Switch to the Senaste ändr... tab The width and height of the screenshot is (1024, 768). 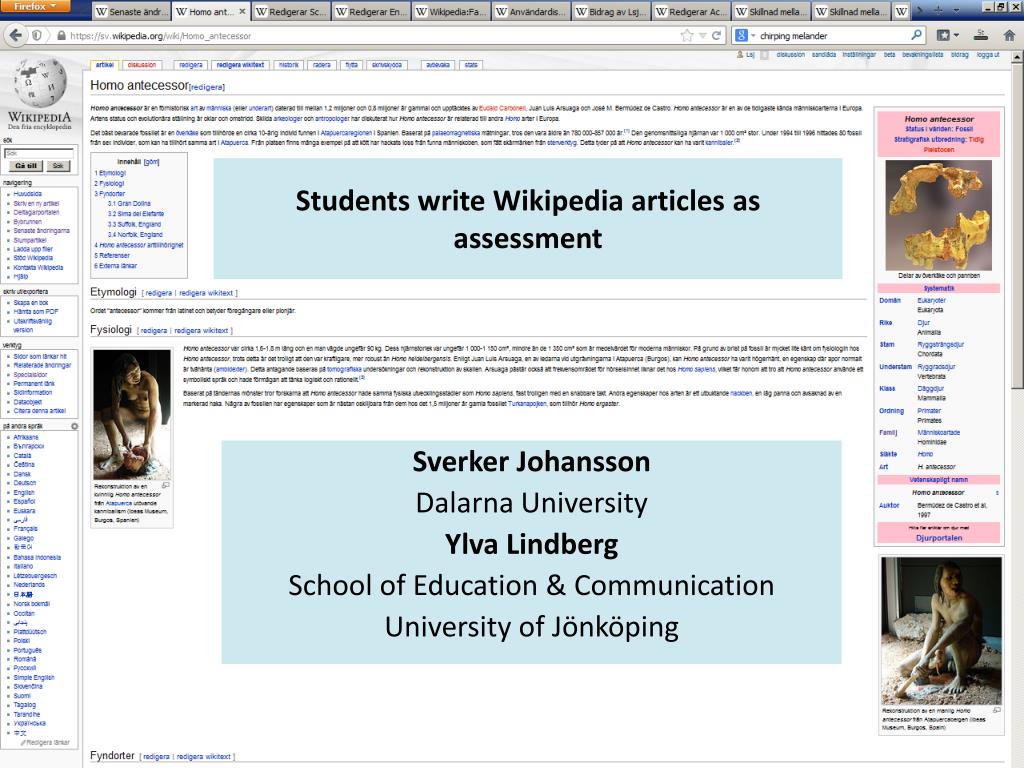click(x=131, y=11)
